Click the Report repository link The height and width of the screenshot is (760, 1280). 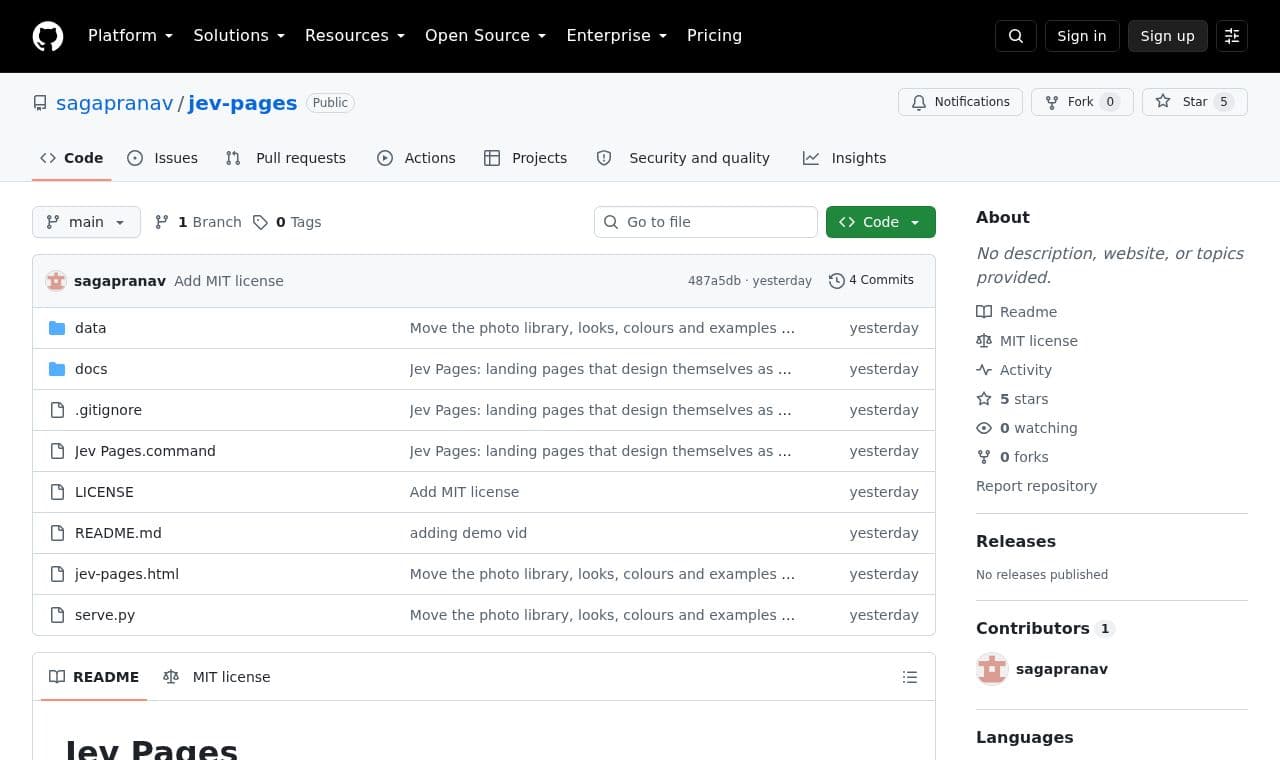(1036, 486)
